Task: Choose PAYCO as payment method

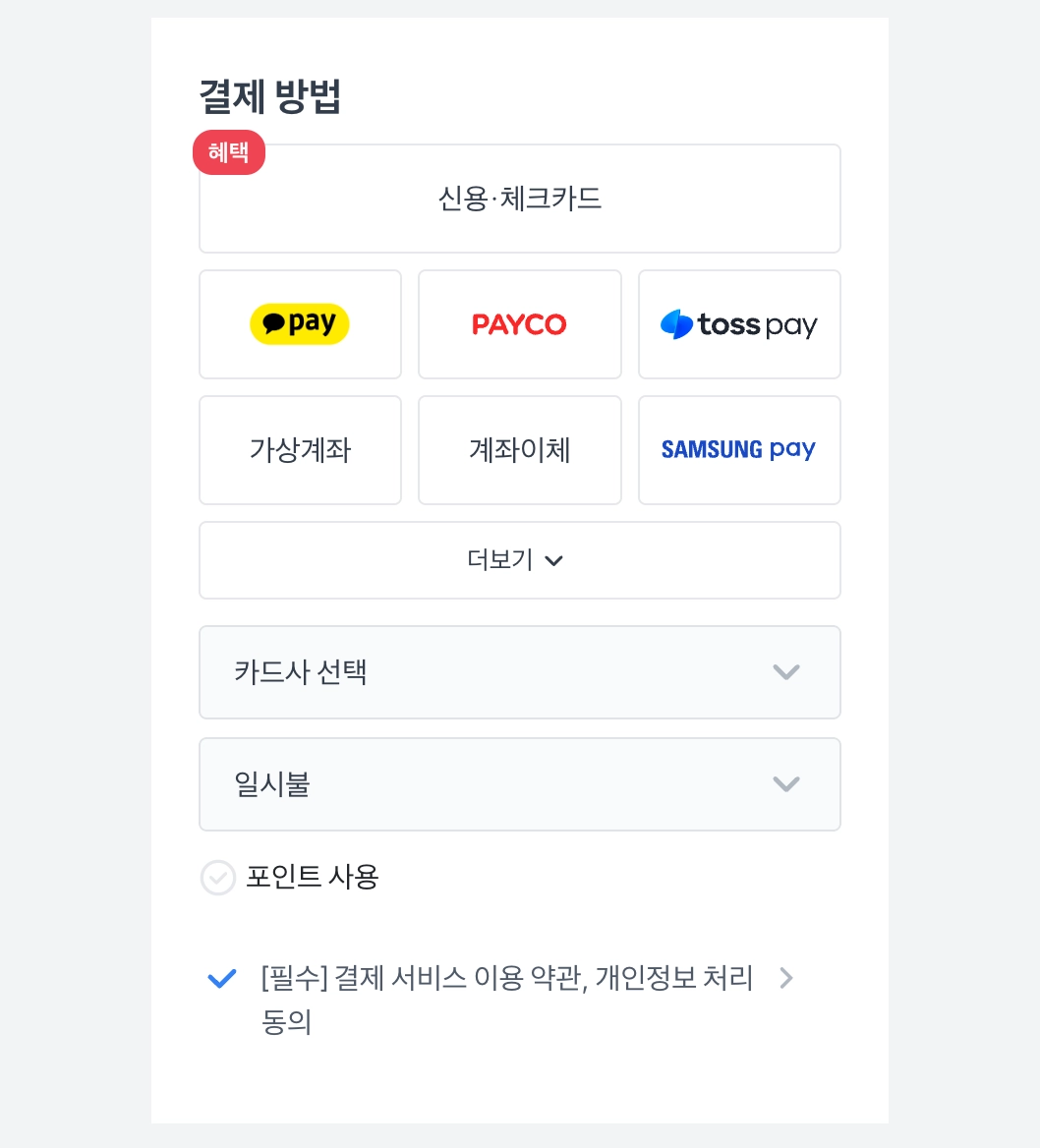Action: click(x=520, y=324)
